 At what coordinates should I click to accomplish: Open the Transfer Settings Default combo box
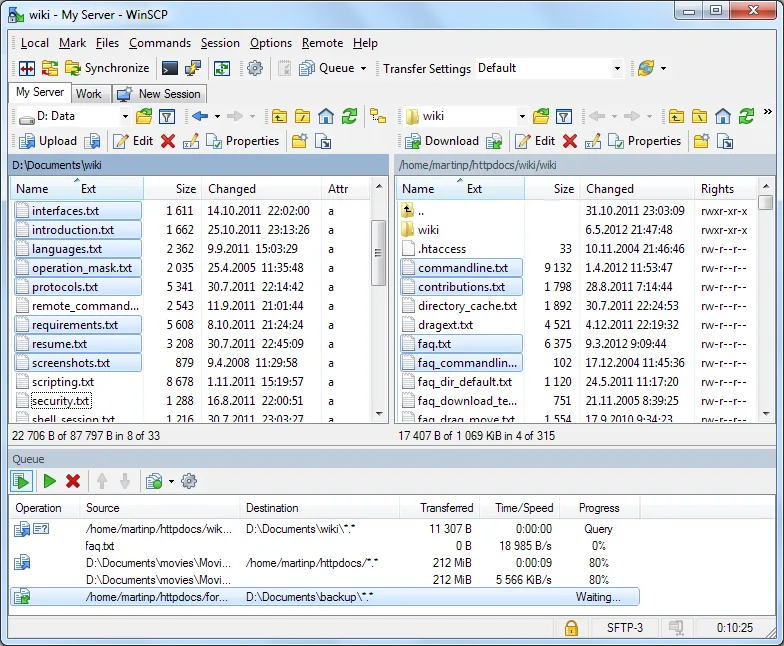click(x=549, y=68)
